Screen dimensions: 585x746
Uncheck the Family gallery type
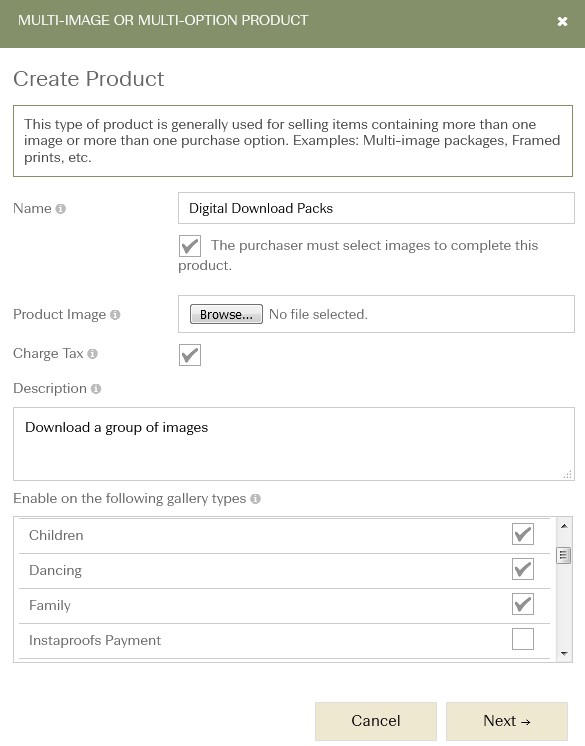point(523,604)
